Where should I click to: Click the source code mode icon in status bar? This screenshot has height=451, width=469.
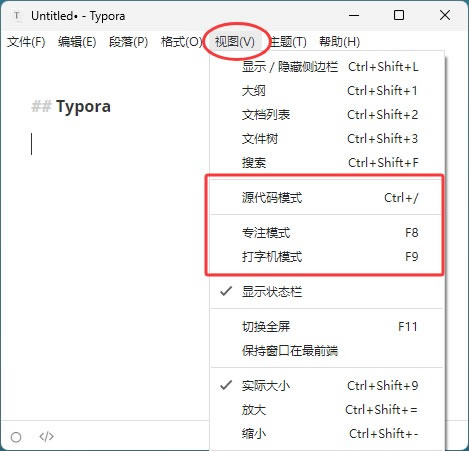tap(46, 436)
